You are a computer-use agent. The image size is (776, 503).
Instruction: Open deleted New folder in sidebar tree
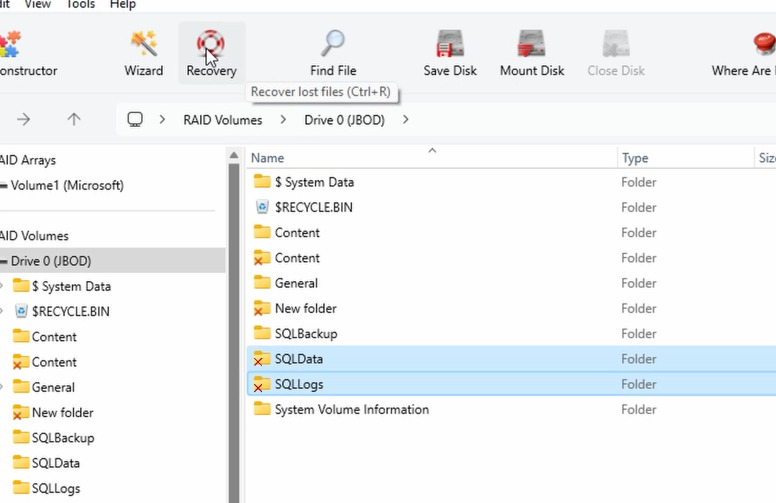(62, 412)
